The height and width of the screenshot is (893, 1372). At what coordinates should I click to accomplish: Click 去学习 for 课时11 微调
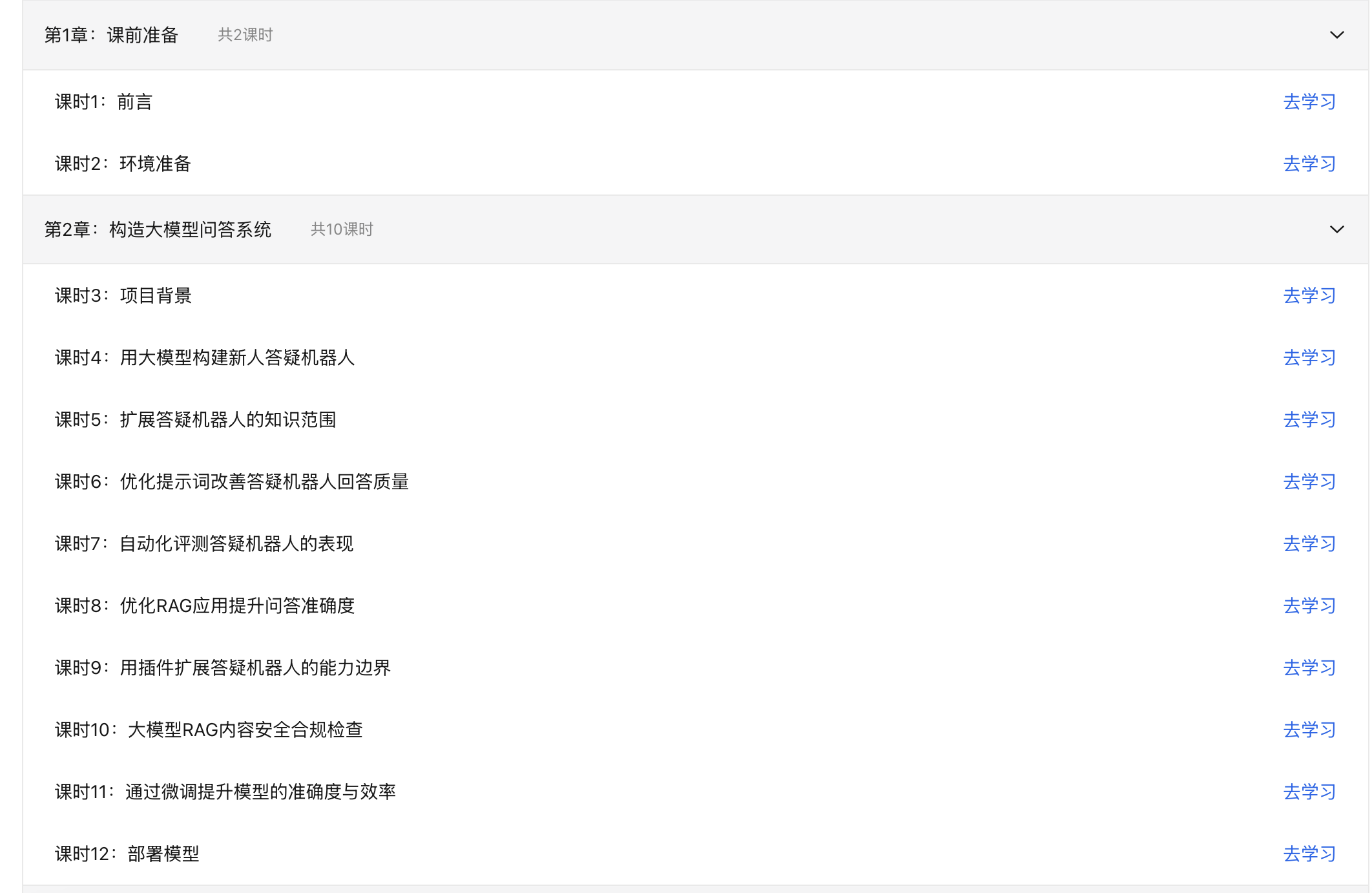click(x=1309, y=792)
